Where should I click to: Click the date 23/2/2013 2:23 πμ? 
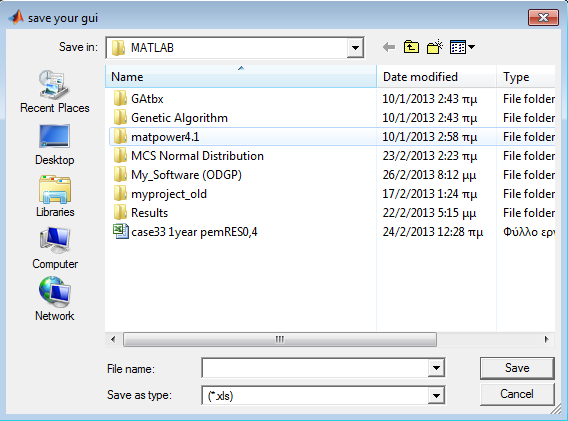(x=430, y=156)
